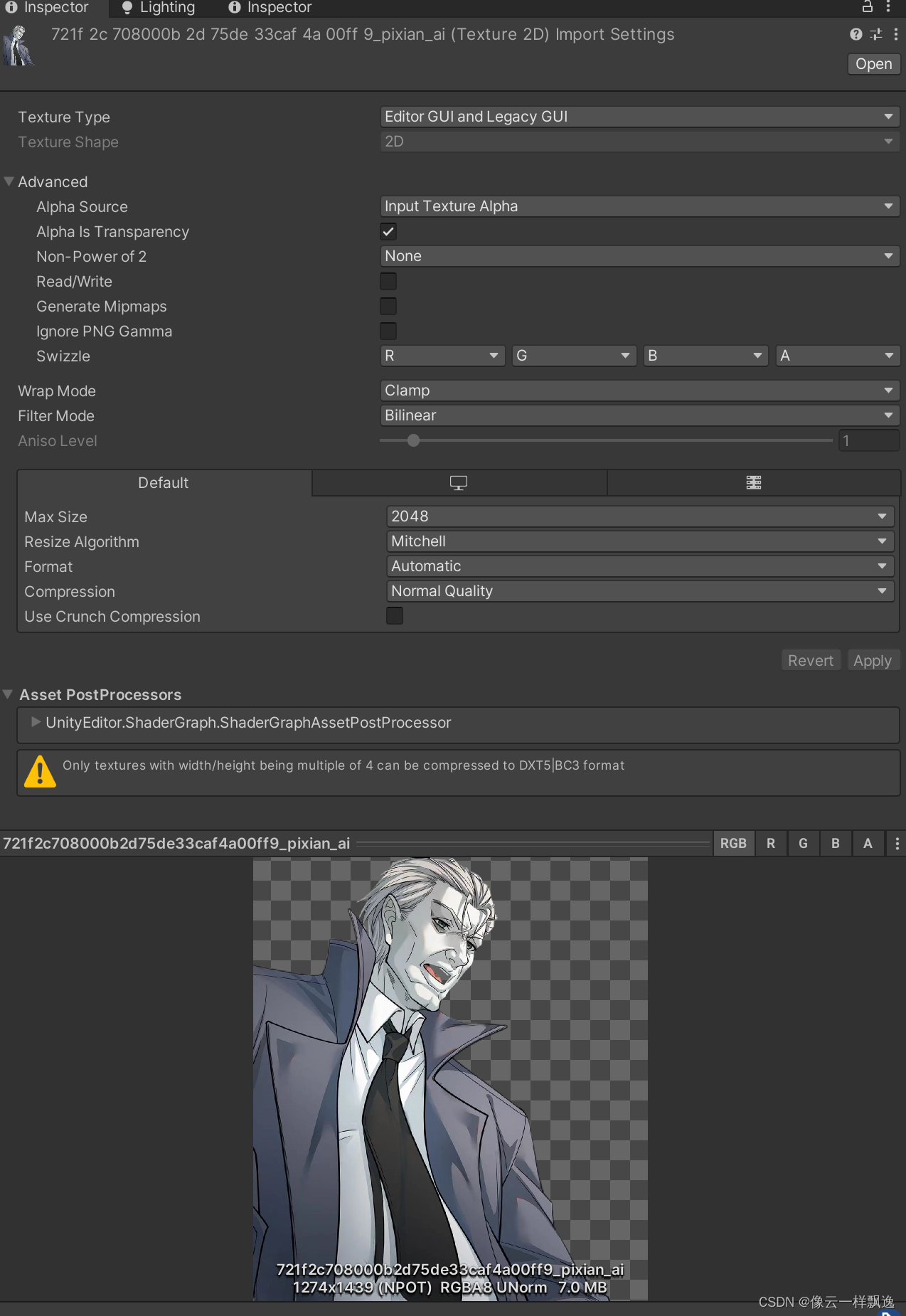Enable Ignore PNG Gamma checkbox
Image resolution: width=906 pixels, height=1316 pixels.
pos(388,331)
